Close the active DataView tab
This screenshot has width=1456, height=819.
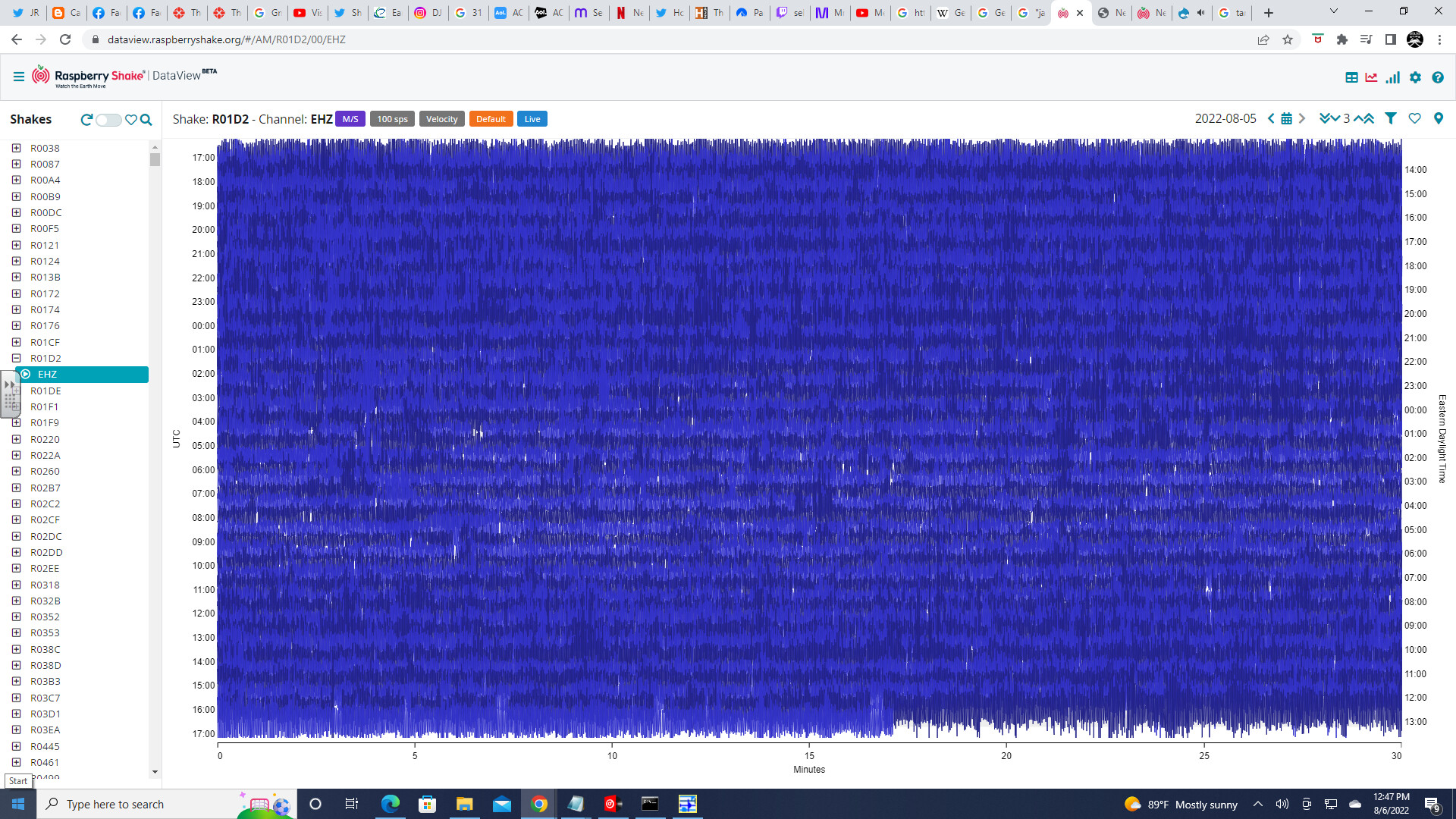(x=1080, y=13)
